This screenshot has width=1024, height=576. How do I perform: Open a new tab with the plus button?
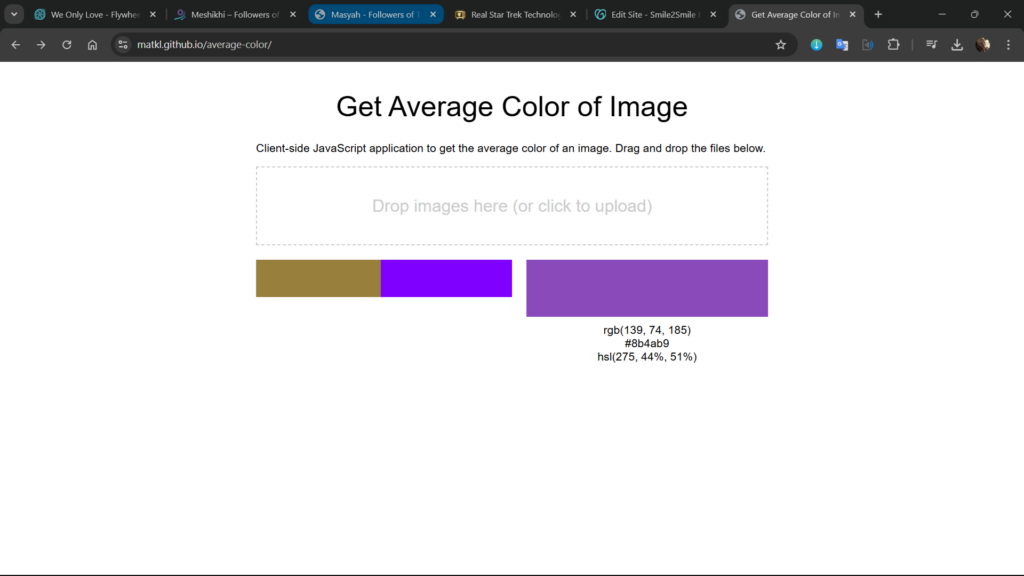point(878,15)
